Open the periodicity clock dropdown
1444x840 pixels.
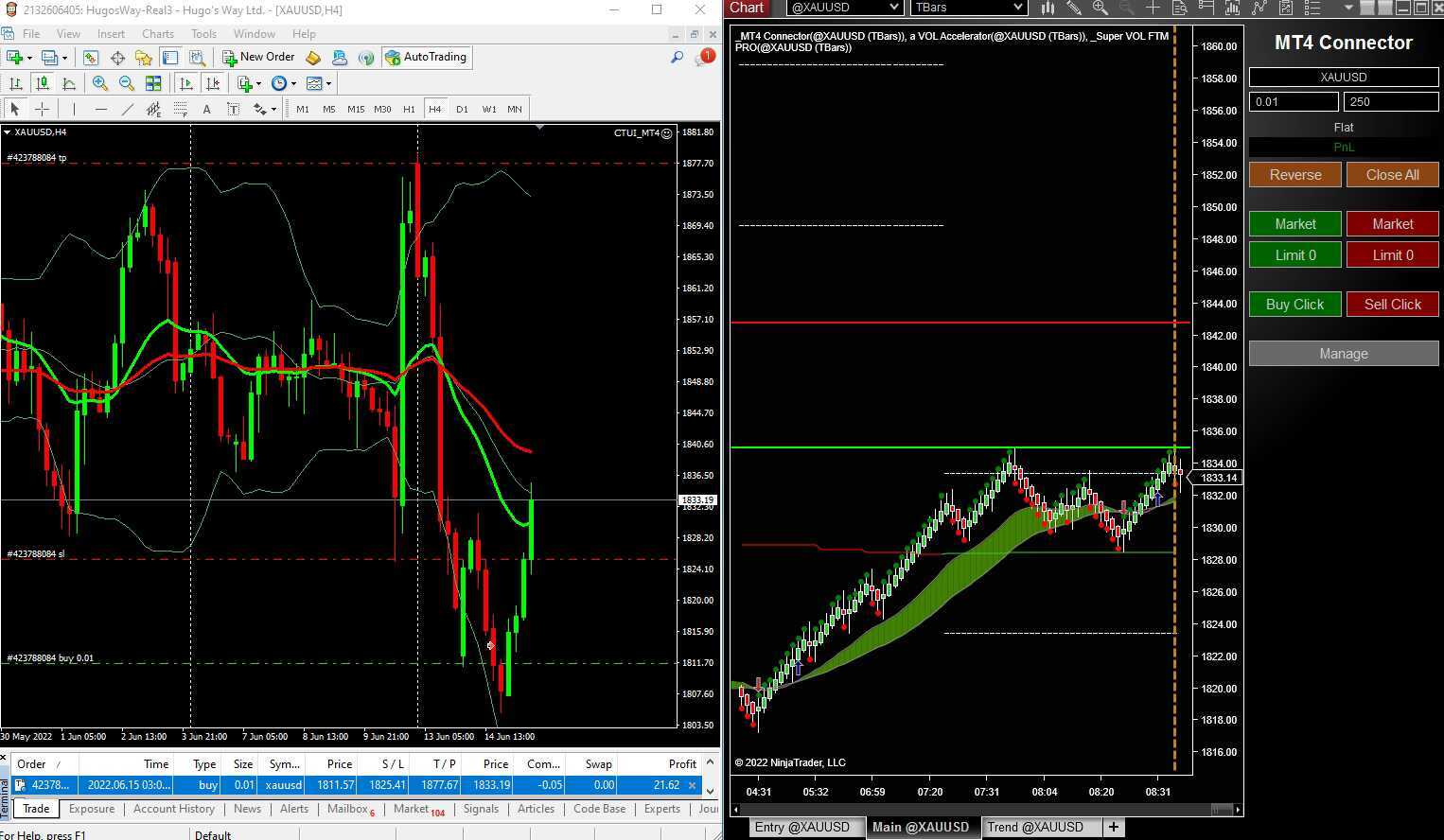[282, 83]
